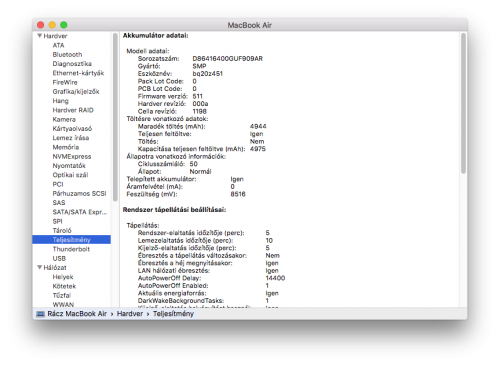Click Rácz MacBook Air in path bar
The image size is (500, 366).
pyautogui.click(x=77, y=314)
